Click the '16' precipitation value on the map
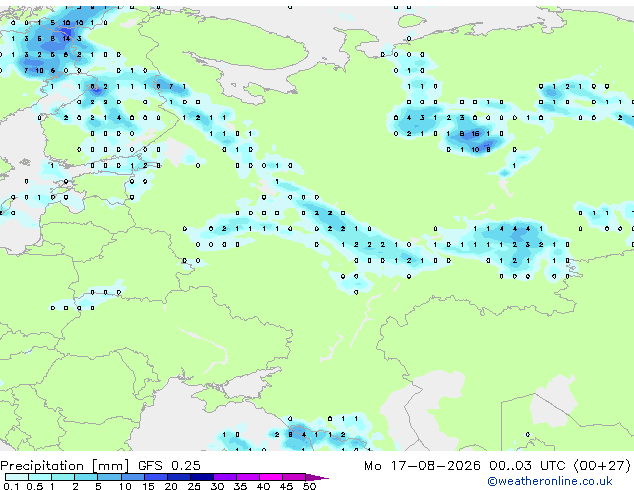 coord(475,133)
